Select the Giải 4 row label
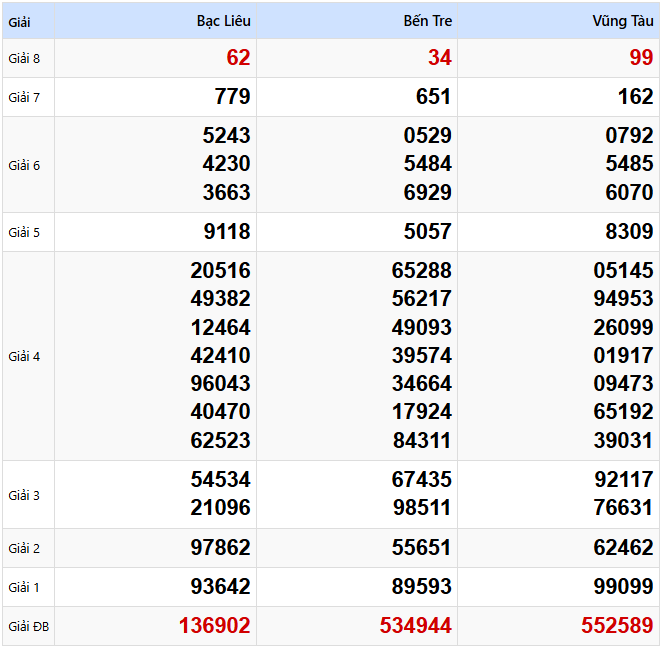Viewport: 662px width, 649px height. point(24,356)
